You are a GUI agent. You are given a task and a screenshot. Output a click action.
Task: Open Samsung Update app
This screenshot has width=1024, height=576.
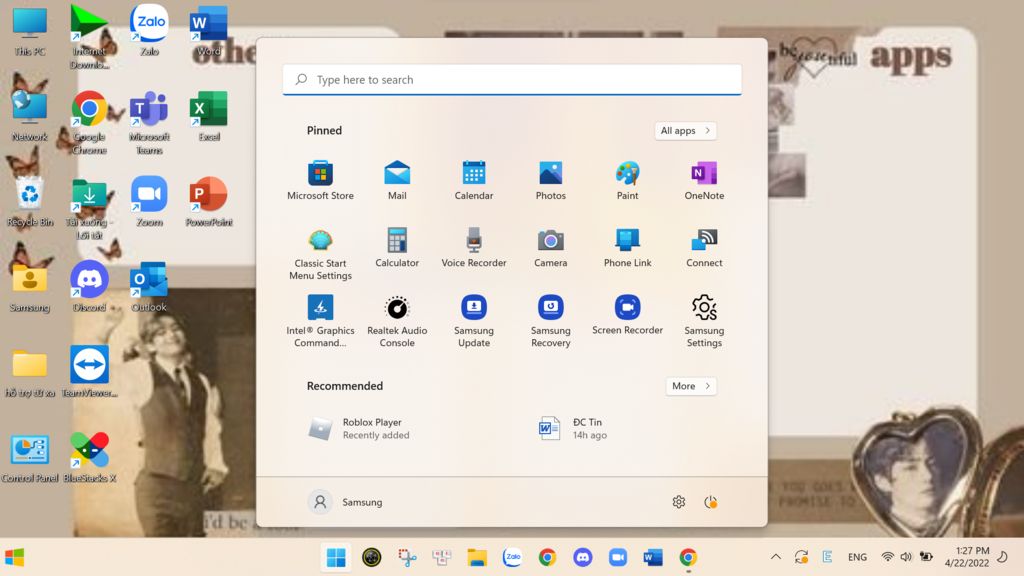pyautogui.click(x=473, y=321)
